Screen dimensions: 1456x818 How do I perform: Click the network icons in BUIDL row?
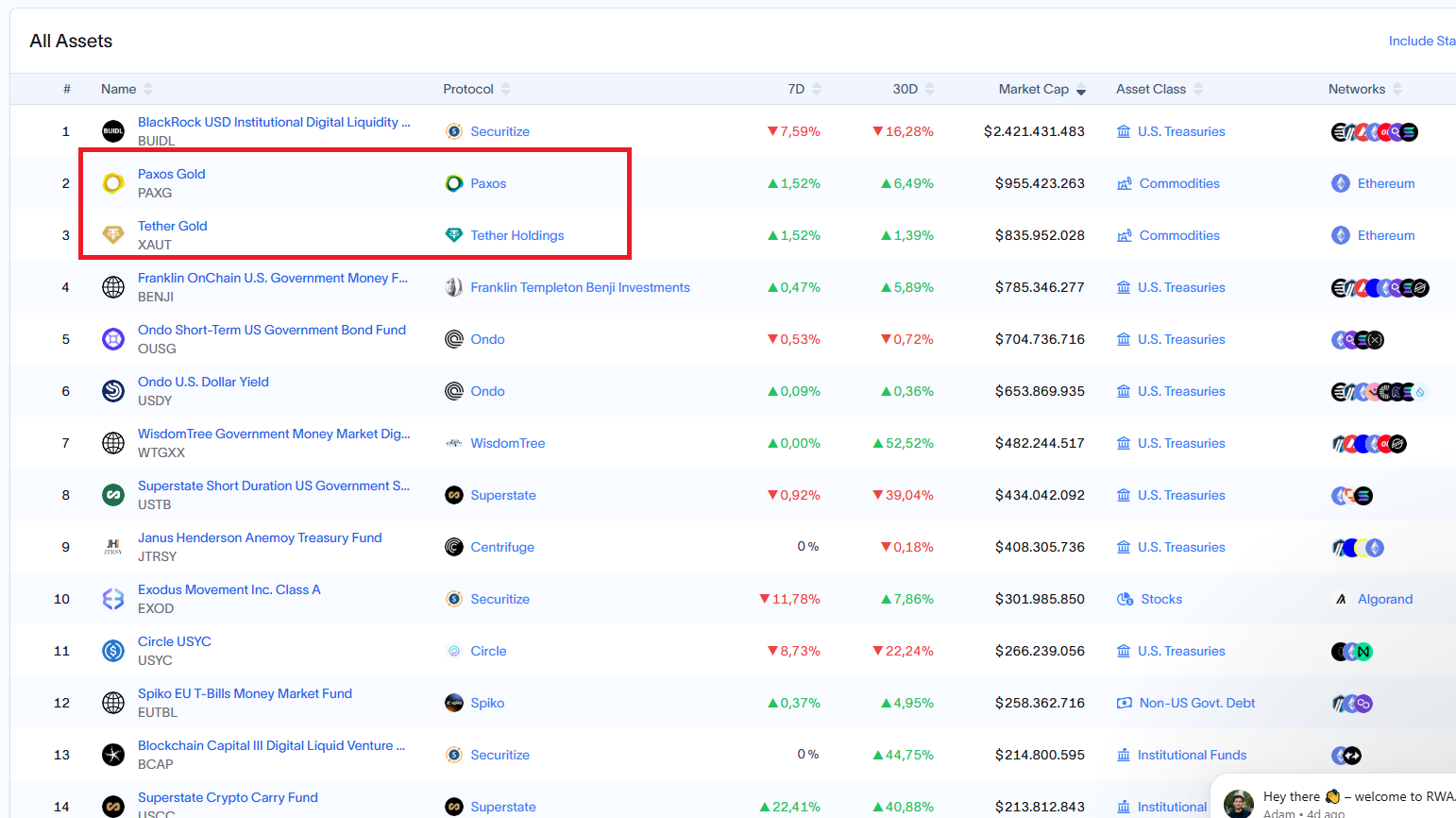point(1375,131)
